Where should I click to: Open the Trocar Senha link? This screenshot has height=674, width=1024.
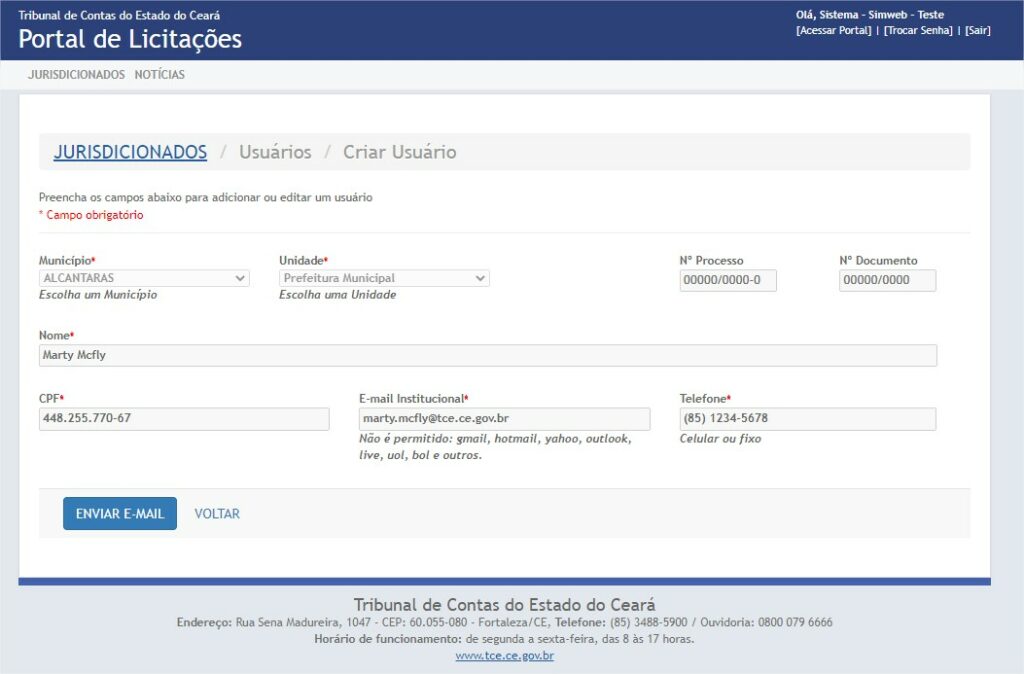[x=918, y=31]
